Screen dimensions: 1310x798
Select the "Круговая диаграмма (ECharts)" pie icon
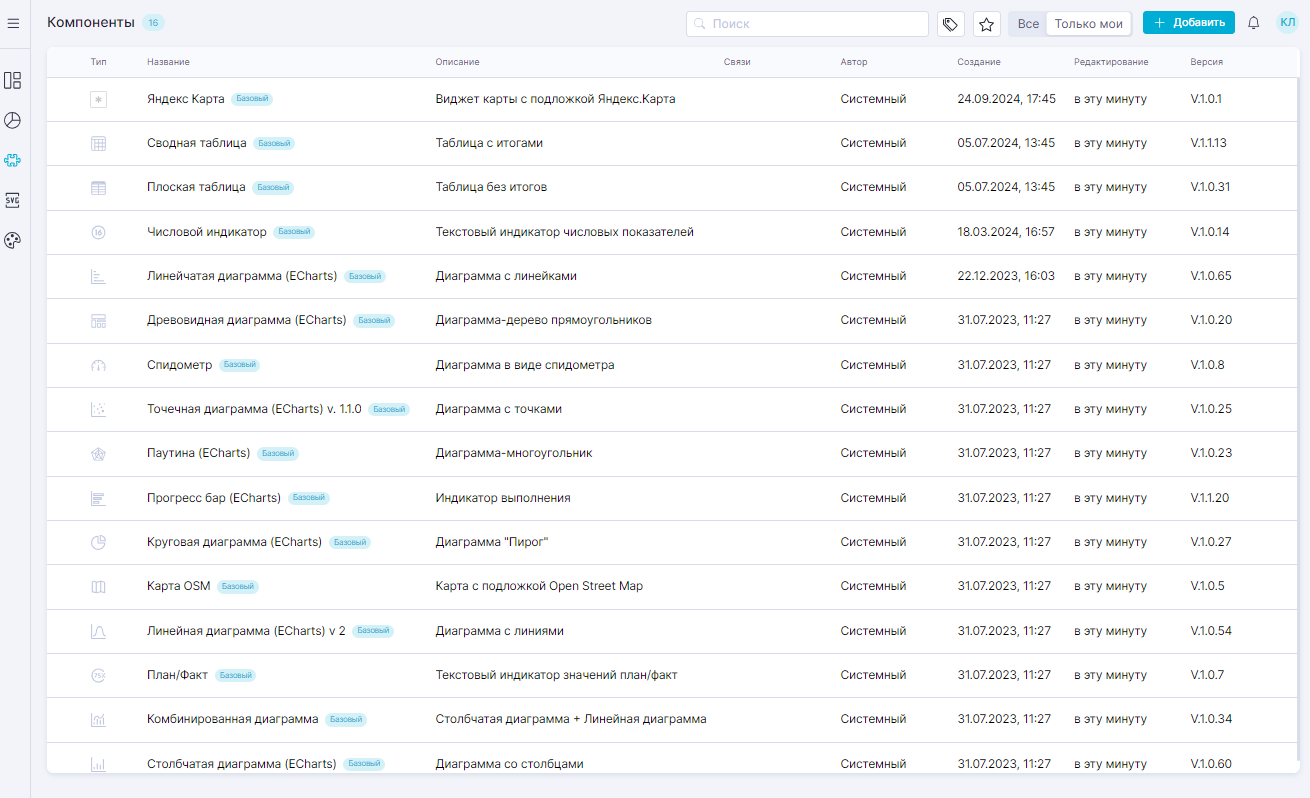tap(98, 542)
